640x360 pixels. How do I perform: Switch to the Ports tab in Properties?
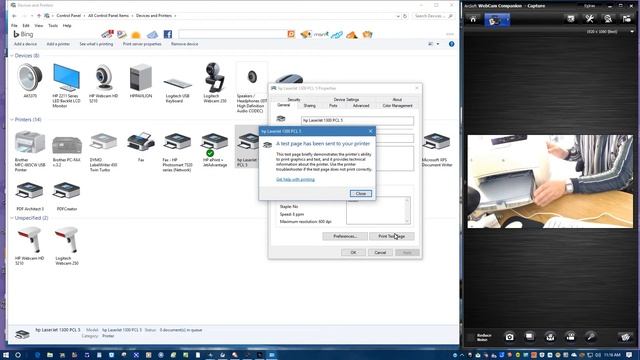coord(333,106)
